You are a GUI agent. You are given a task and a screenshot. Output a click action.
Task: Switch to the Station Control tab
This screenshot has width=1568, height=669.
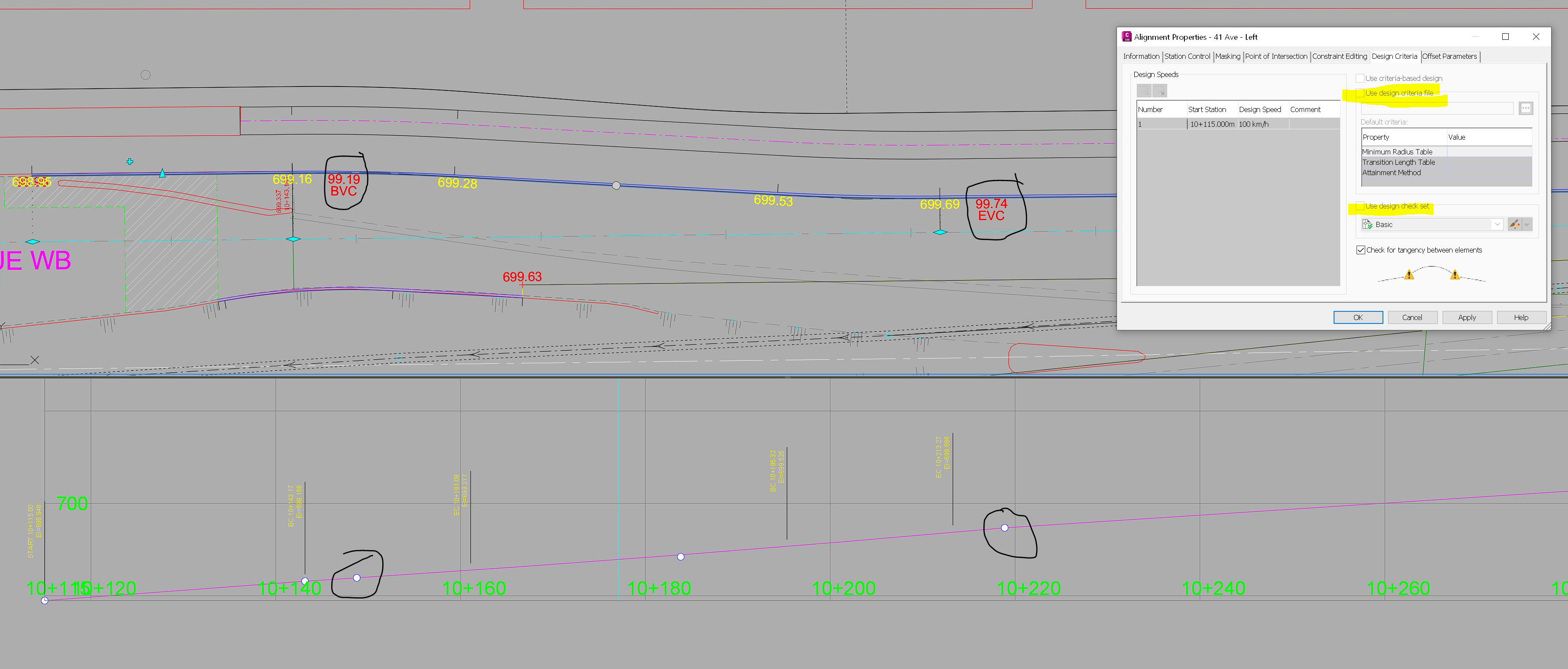[1187, 57]
